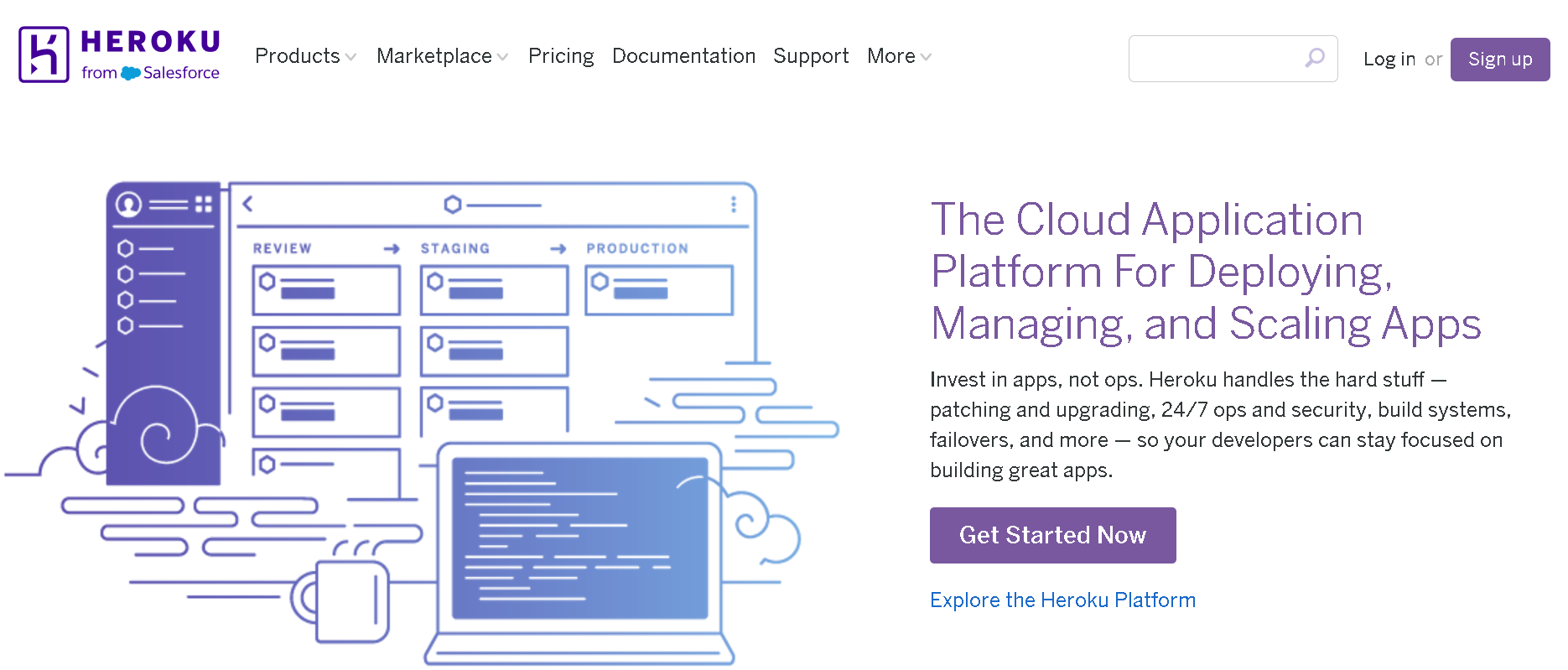Click the Heroku logo icon
The width and height of the screenshot is (1568, 670).
coord(44,55)
